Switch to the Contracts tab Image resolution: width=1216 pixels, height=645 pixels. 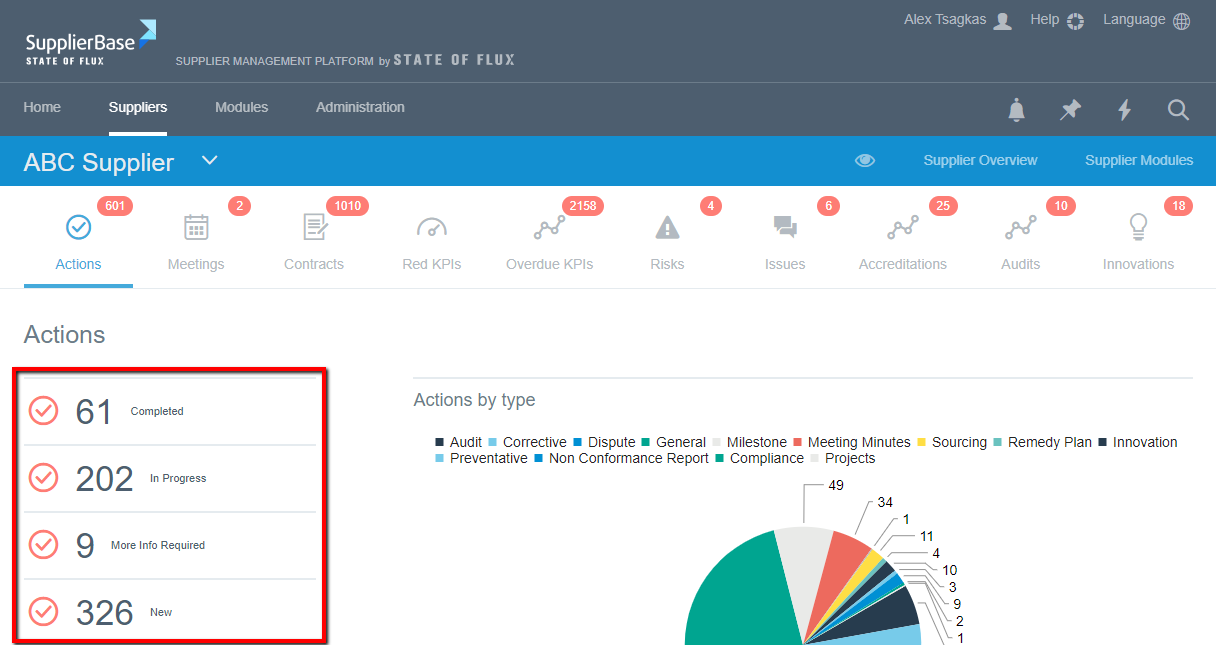point(314,240)
